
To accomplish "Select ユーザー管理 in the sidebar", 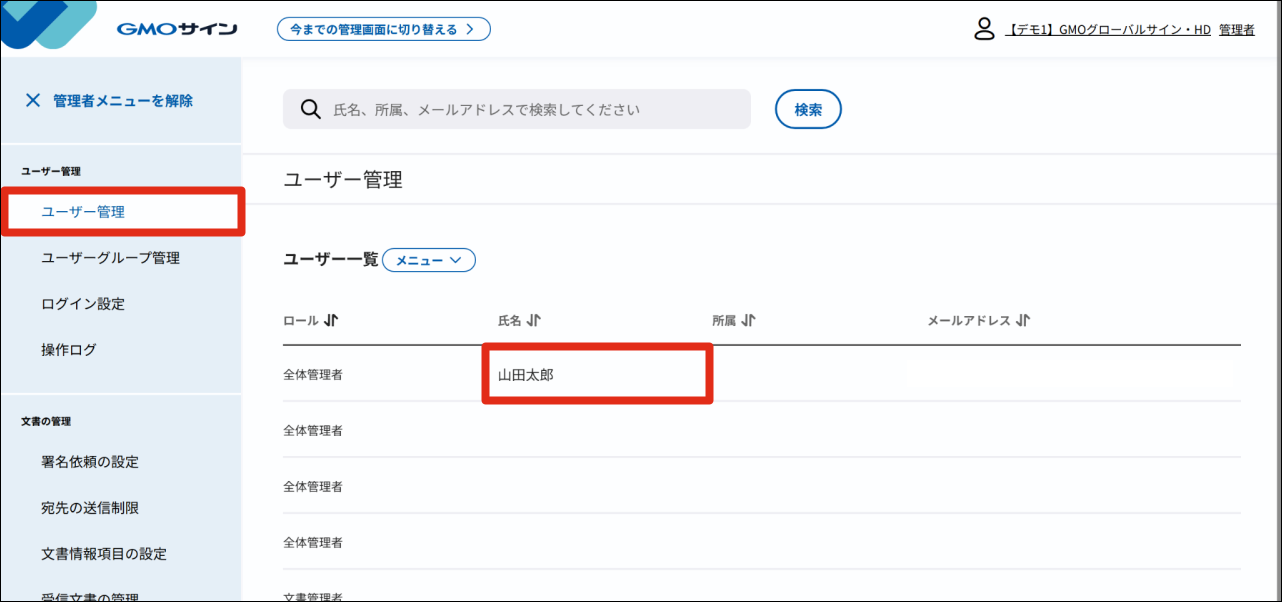I will [x=83, y=212].
